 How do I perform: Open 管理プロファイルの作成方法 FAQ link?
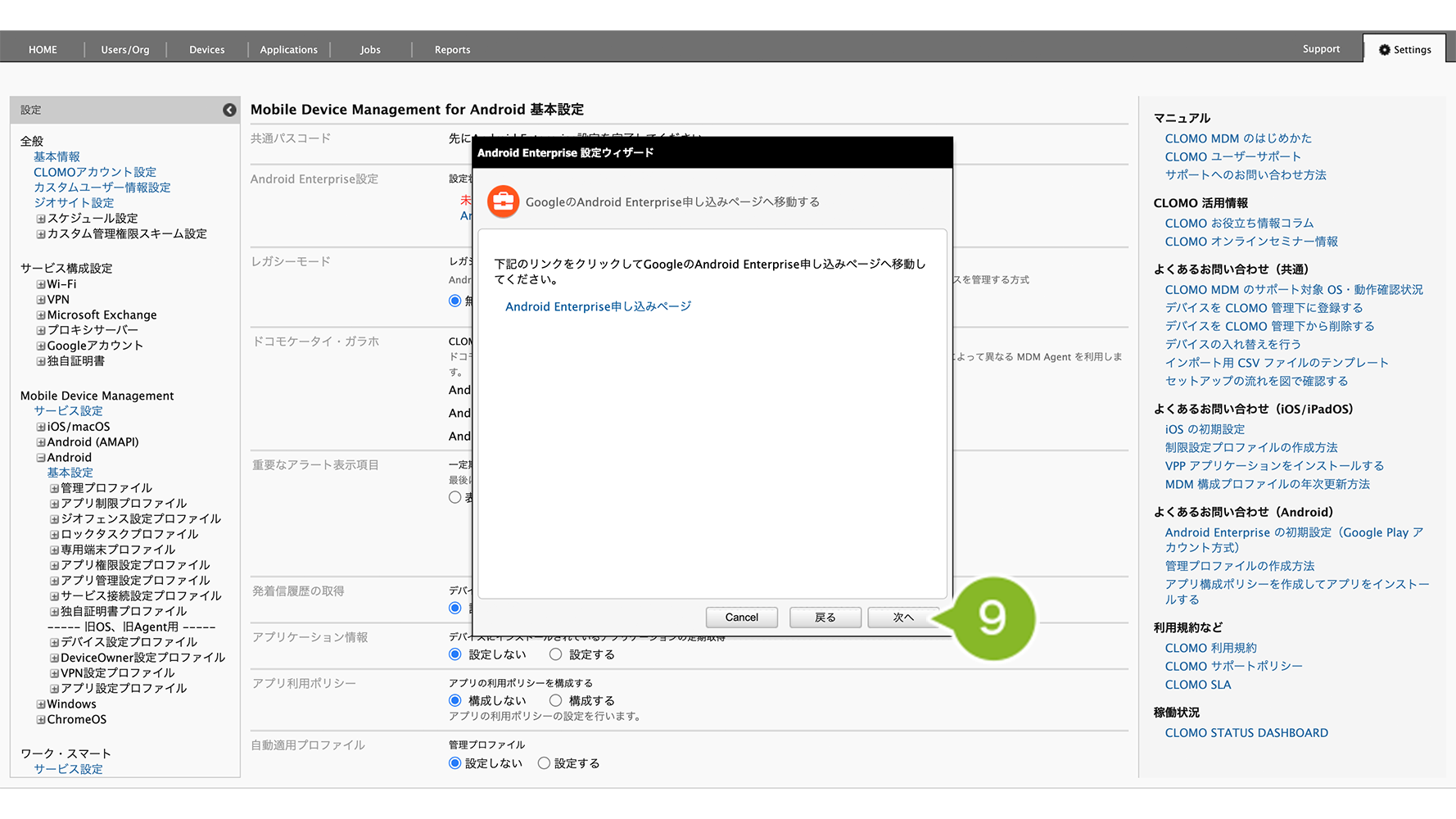(1240, 566)
